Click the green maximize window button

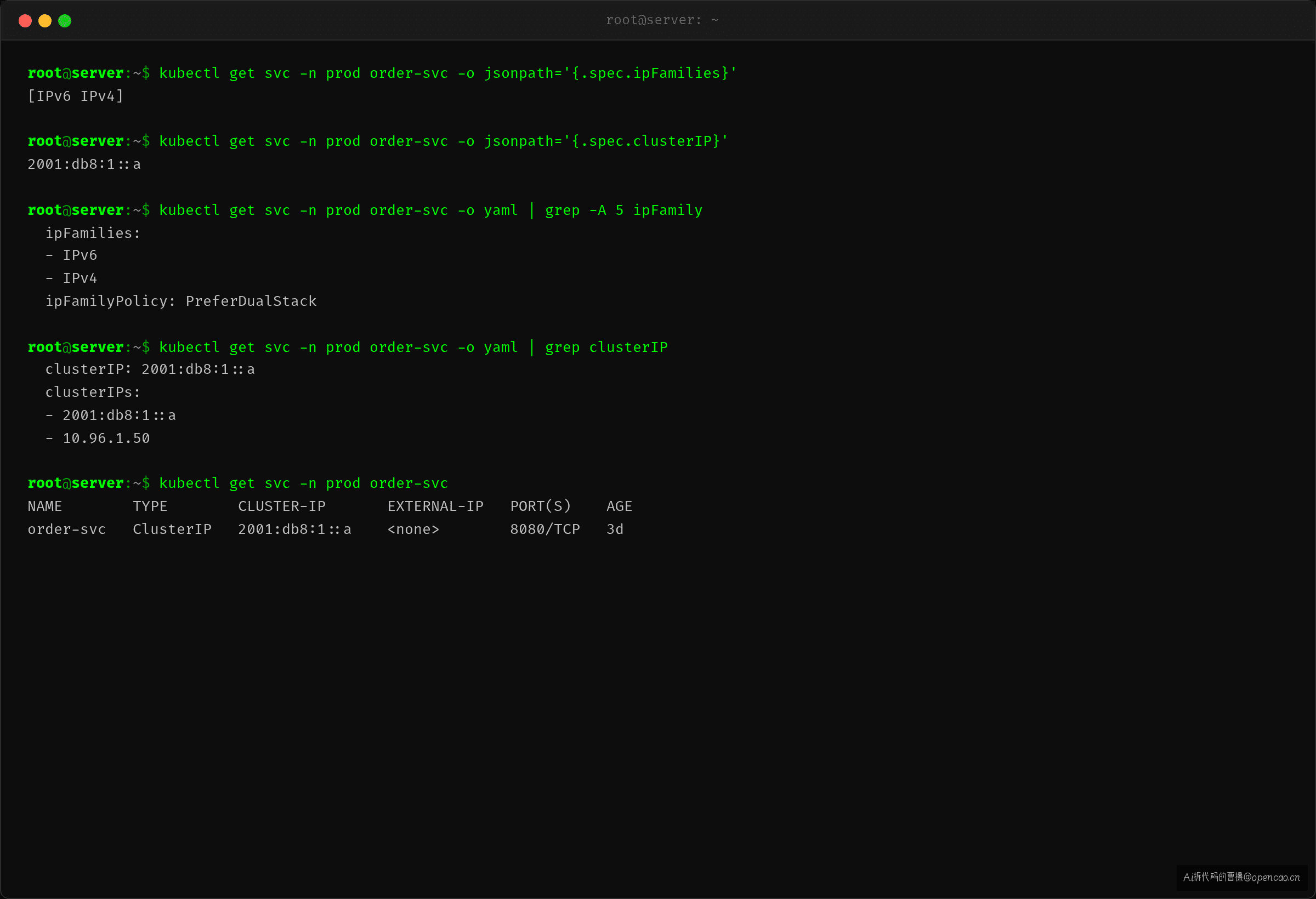pos(65,21)
